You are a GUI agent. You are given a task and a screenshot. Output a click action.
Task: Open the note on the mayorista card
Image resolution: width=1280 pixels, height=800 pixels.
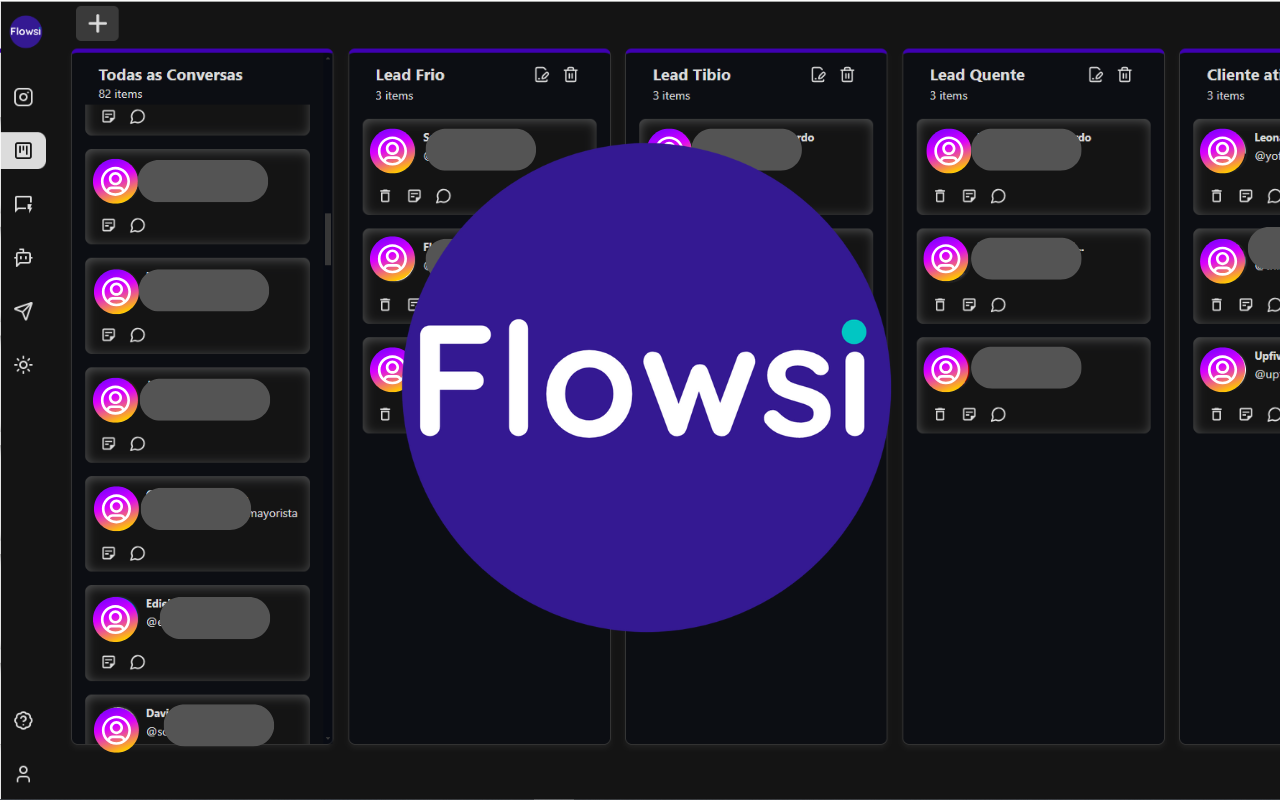(109, 553)
